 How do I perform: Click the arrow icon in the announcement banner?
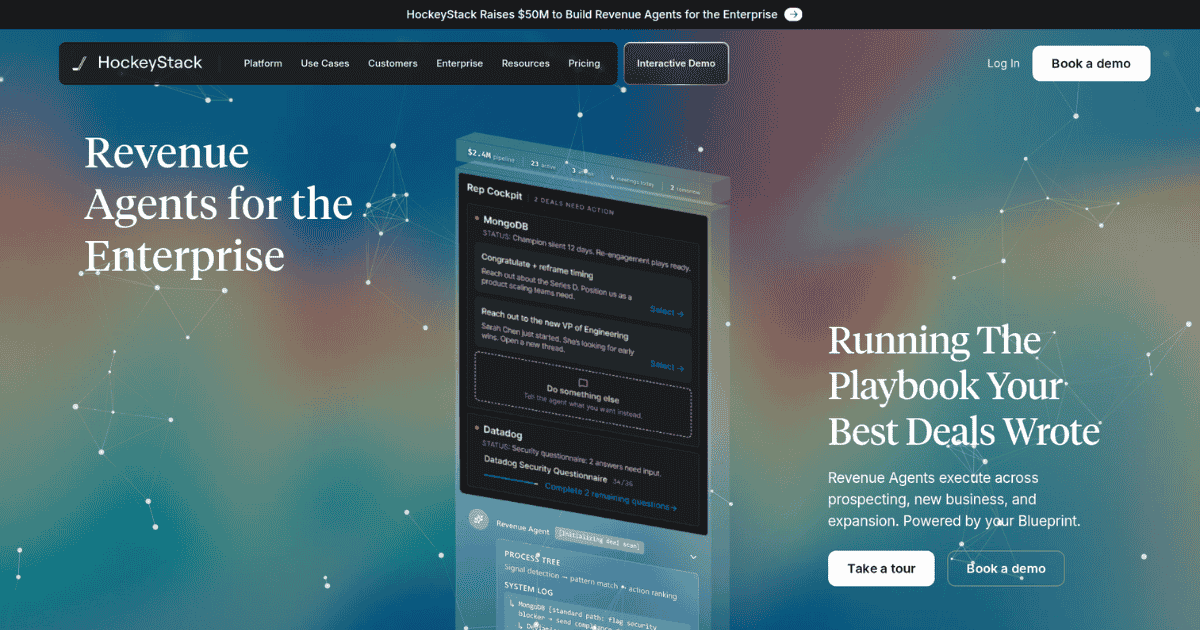[x=793, y=14]
